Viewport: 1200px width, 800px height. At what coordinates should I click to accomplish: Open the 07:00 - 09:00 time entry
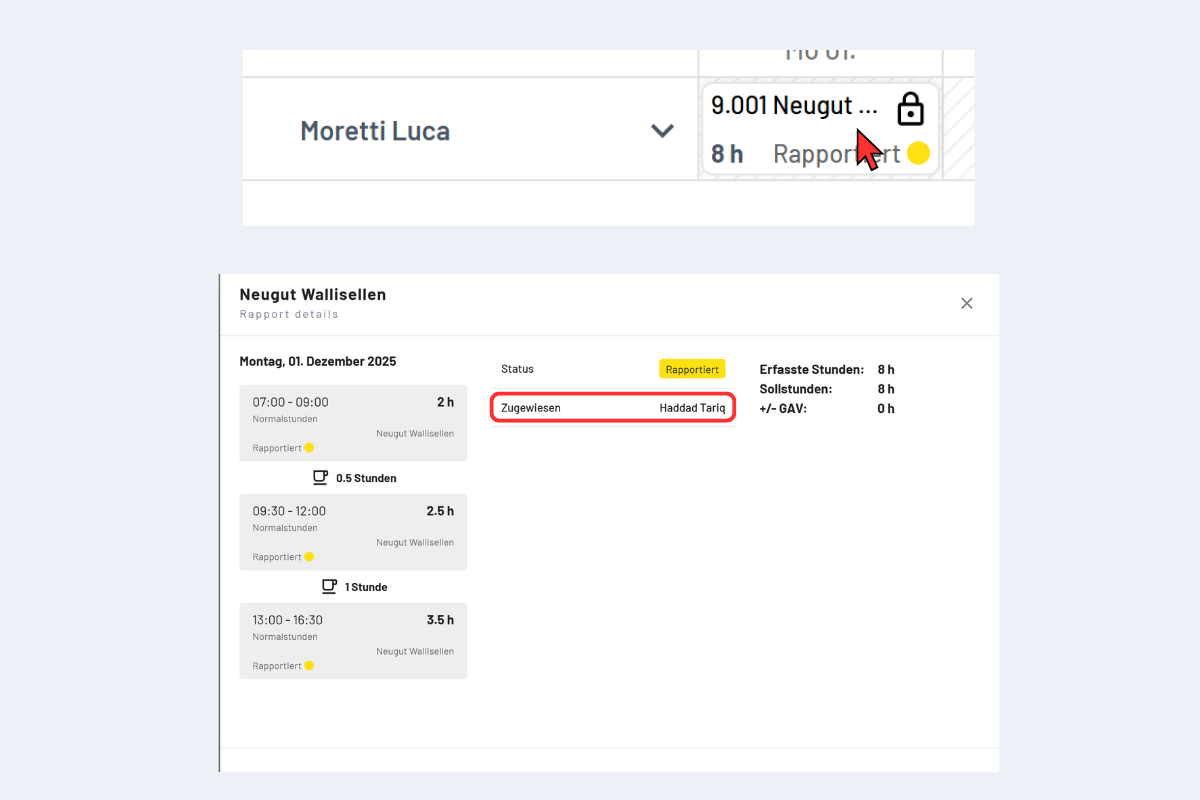click(353, 423)
